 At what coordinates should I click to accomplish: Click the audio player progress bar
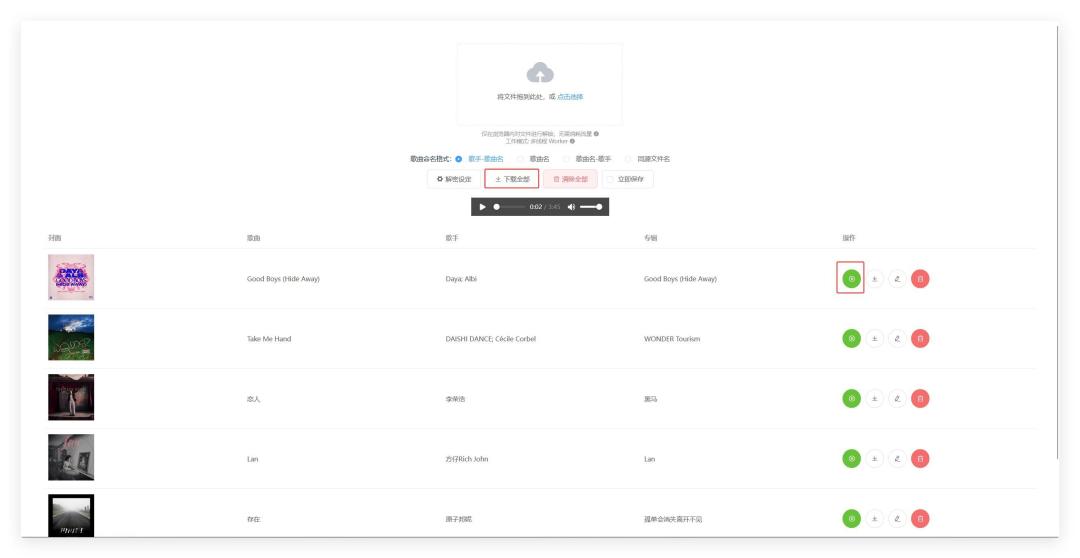(509, 207)
